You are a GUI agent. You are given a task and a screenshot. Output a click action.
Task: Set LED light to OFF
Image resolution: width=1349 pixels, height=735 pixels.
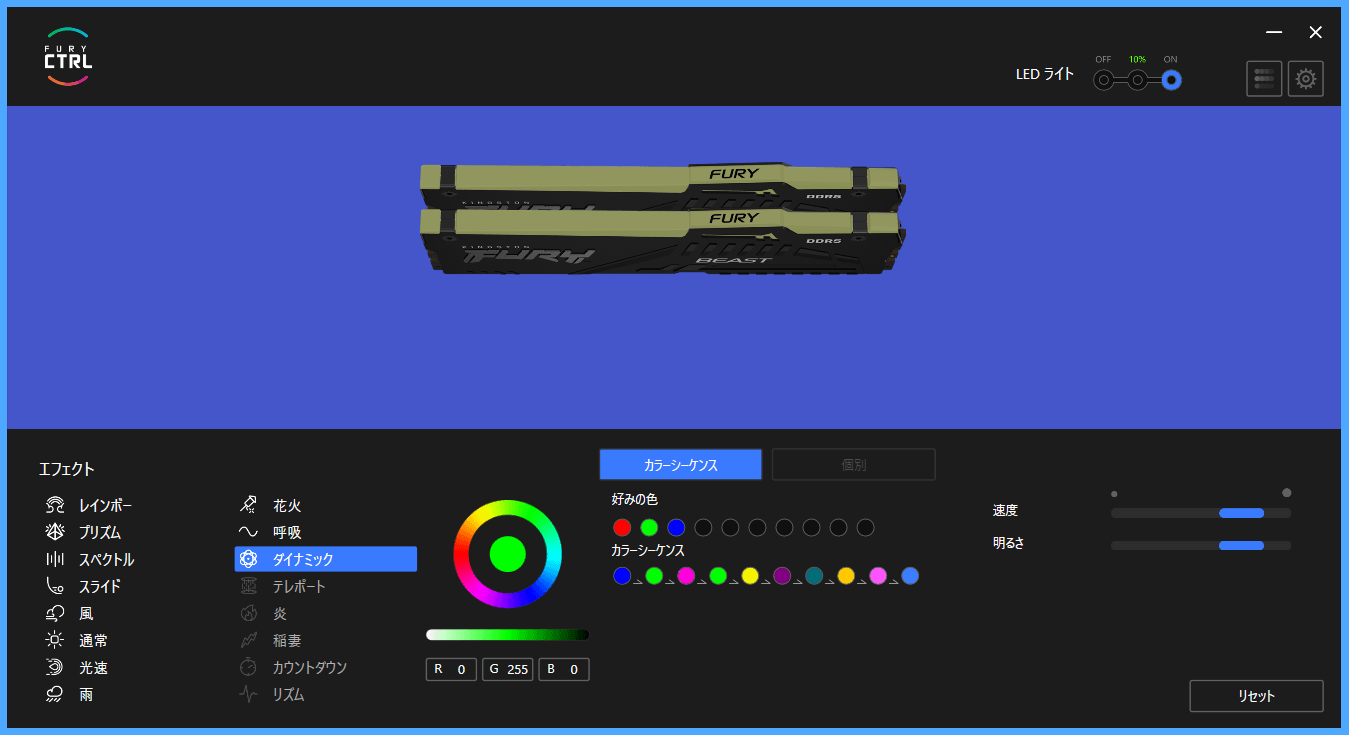[x=1103, y=80]
